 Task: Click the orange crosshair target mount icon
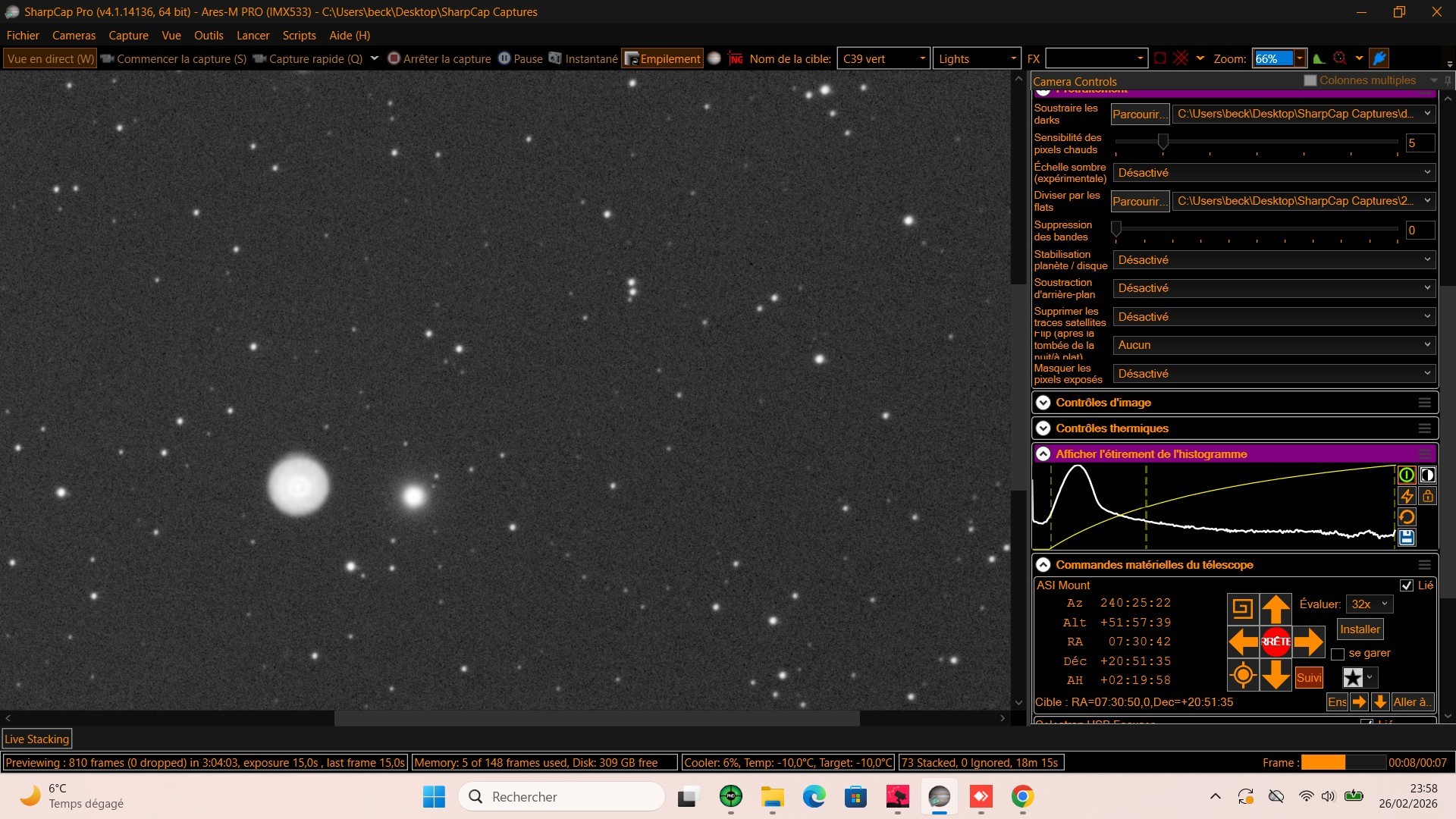coord(1243,675)
